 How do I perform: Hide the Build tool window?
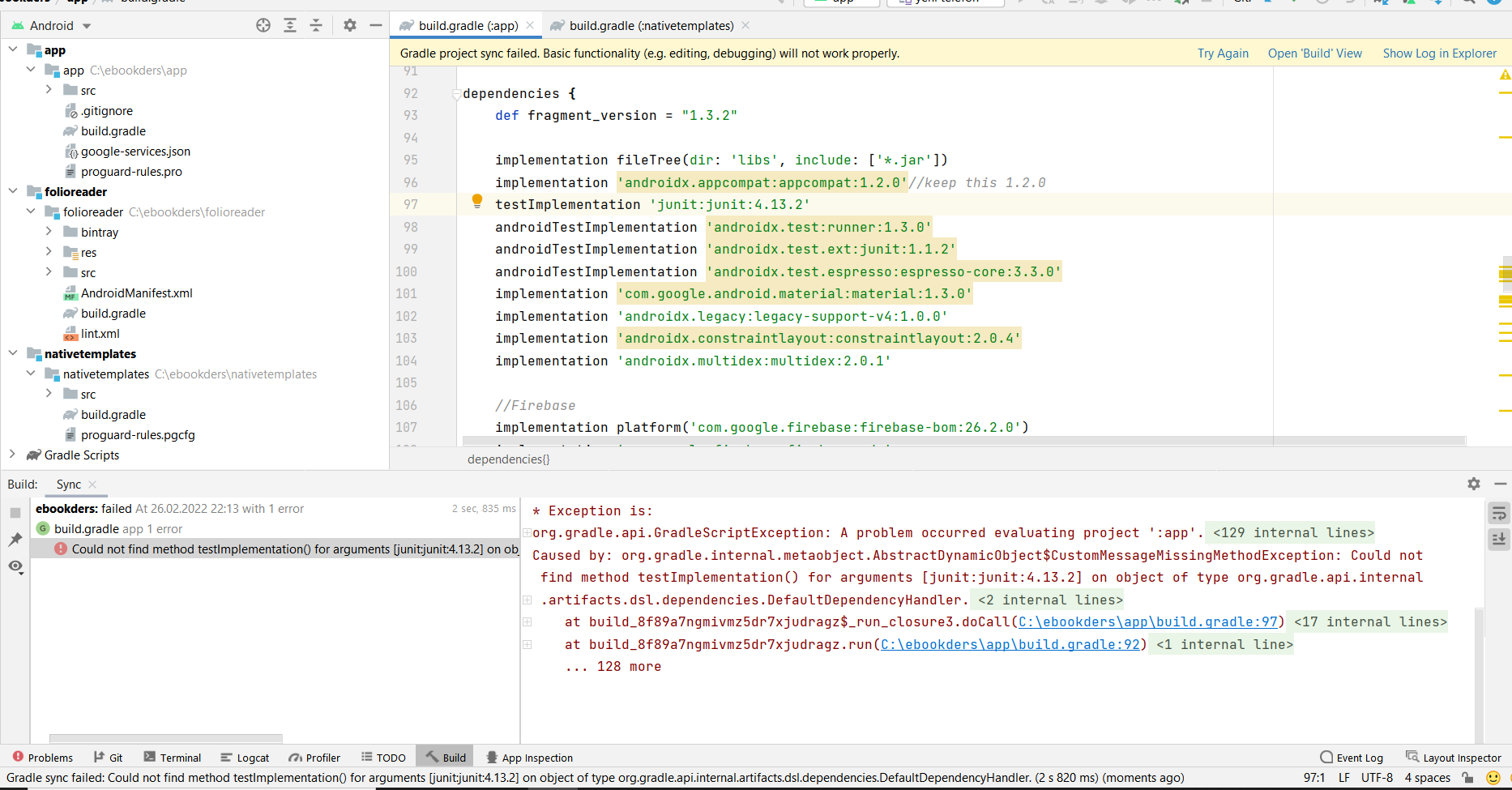click(1501, 484)
